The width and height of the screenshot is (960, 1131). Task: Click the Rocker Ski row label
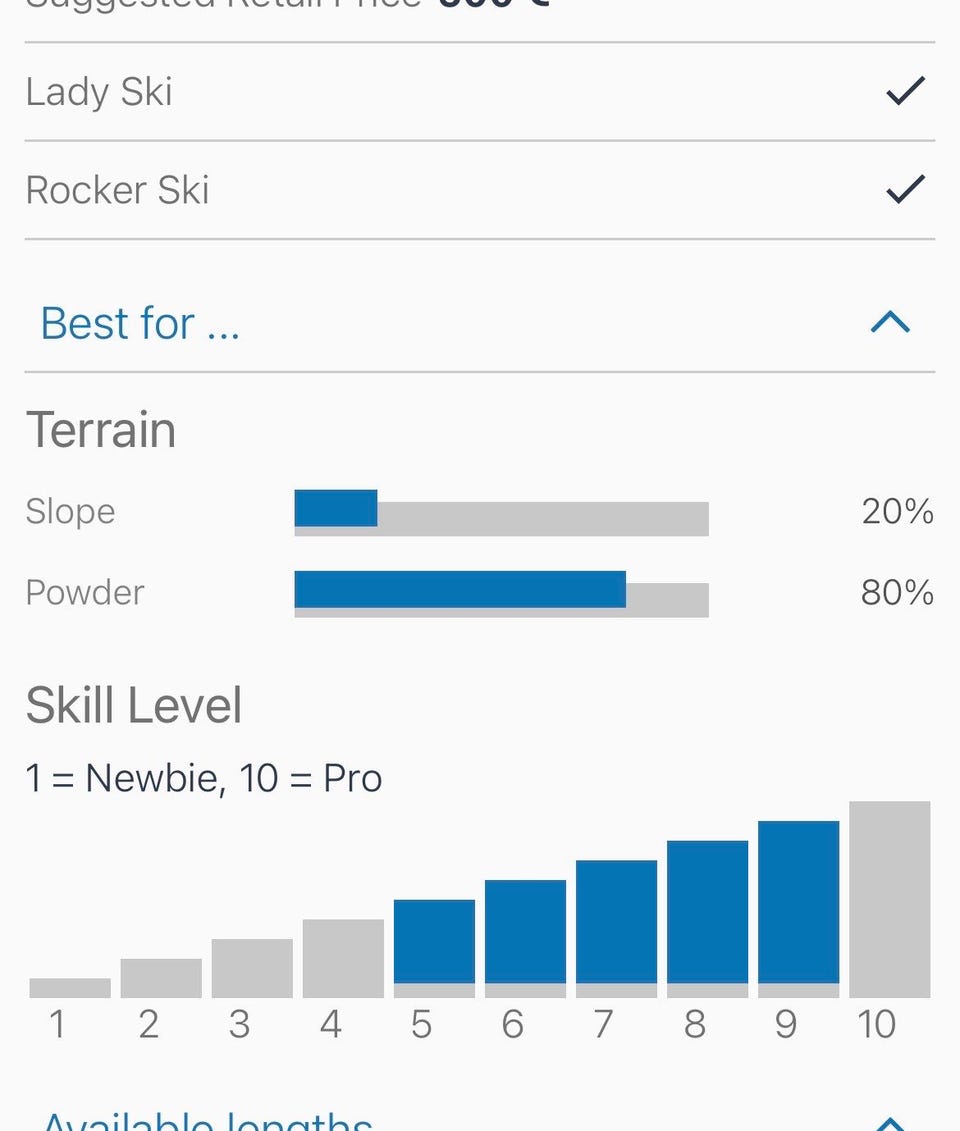[x=118, y=190]
